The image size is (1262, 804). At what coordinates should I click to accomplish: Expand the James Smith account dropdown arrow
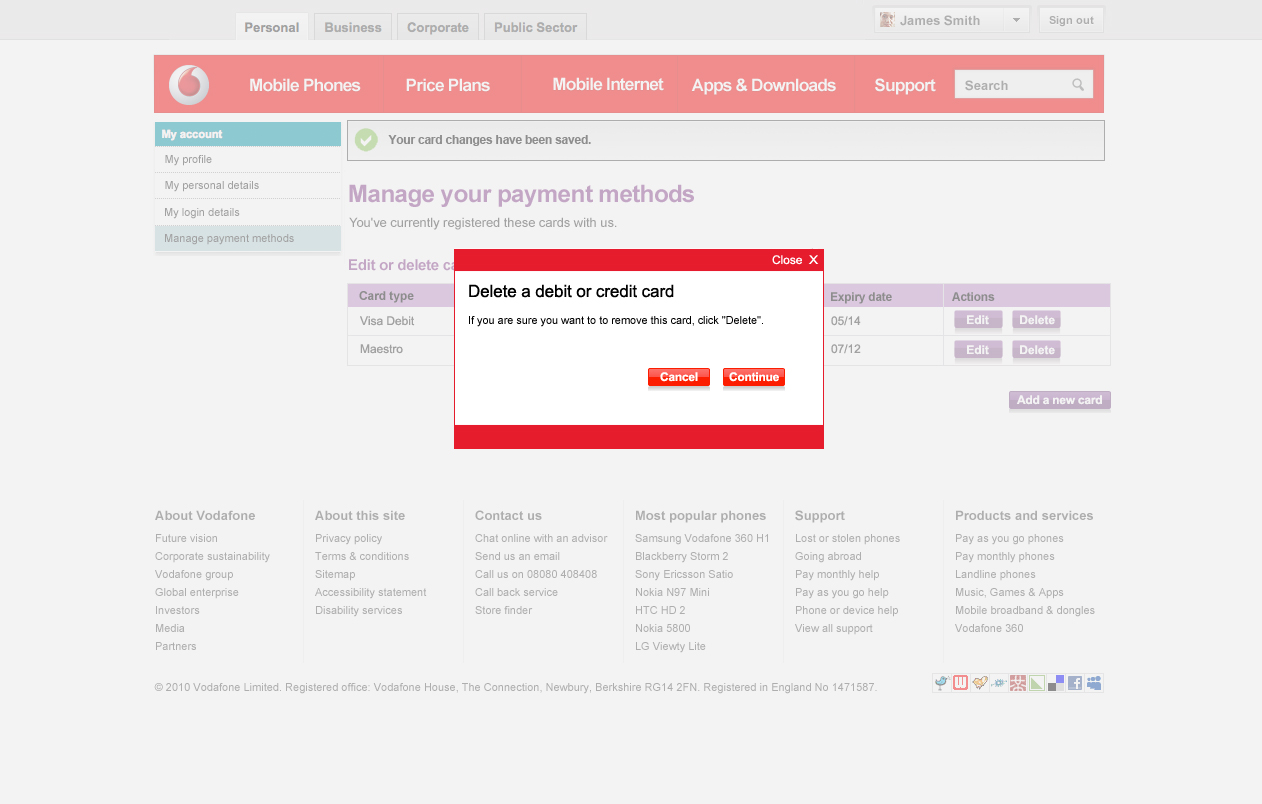coord(1015,20)
